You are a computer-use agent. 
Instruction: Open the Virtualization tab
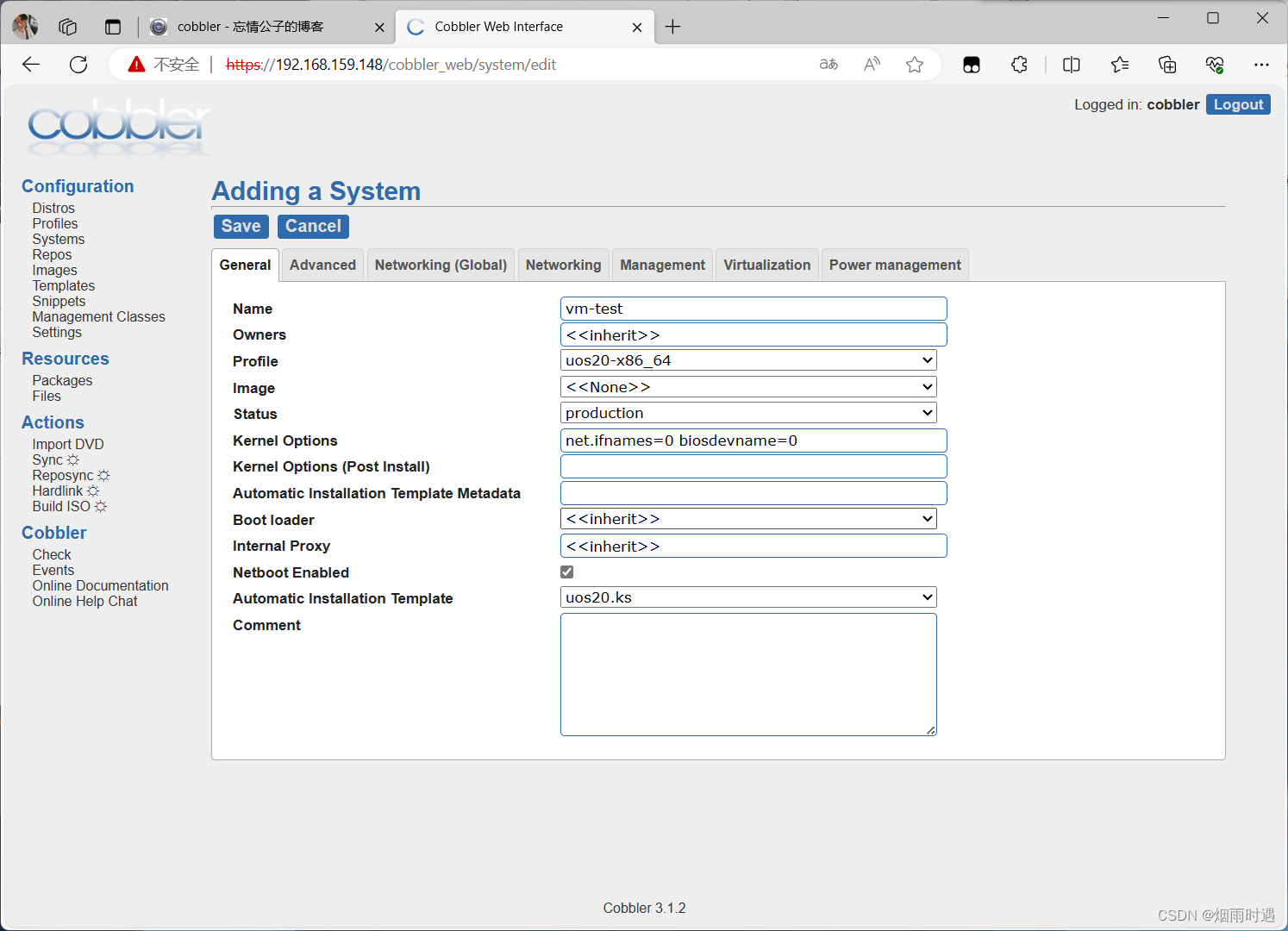click(766, 265)
